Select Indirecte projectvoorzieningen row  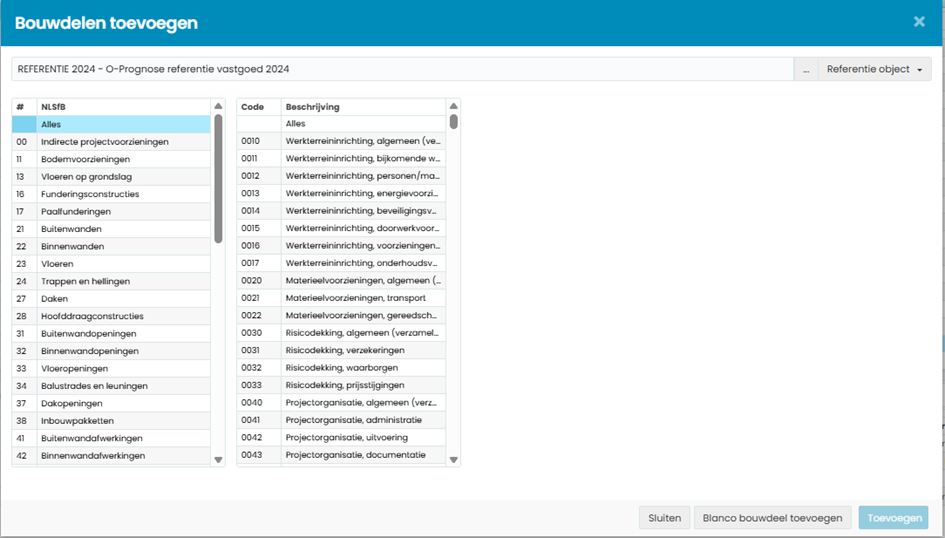pyautogui.click(x=111, y=142)
